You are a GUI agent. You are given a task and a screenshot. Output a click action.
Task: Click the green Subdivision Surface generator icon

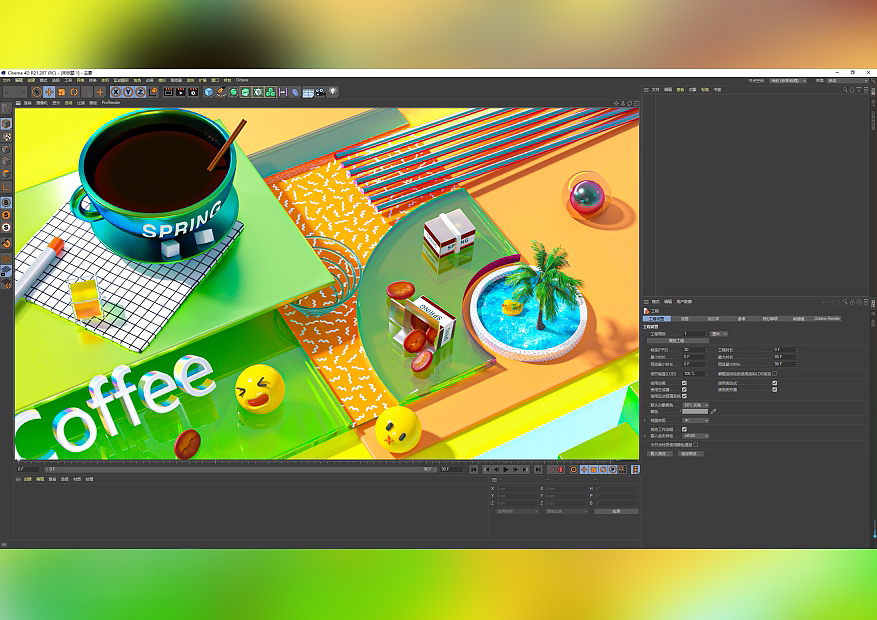click(233, 92)
